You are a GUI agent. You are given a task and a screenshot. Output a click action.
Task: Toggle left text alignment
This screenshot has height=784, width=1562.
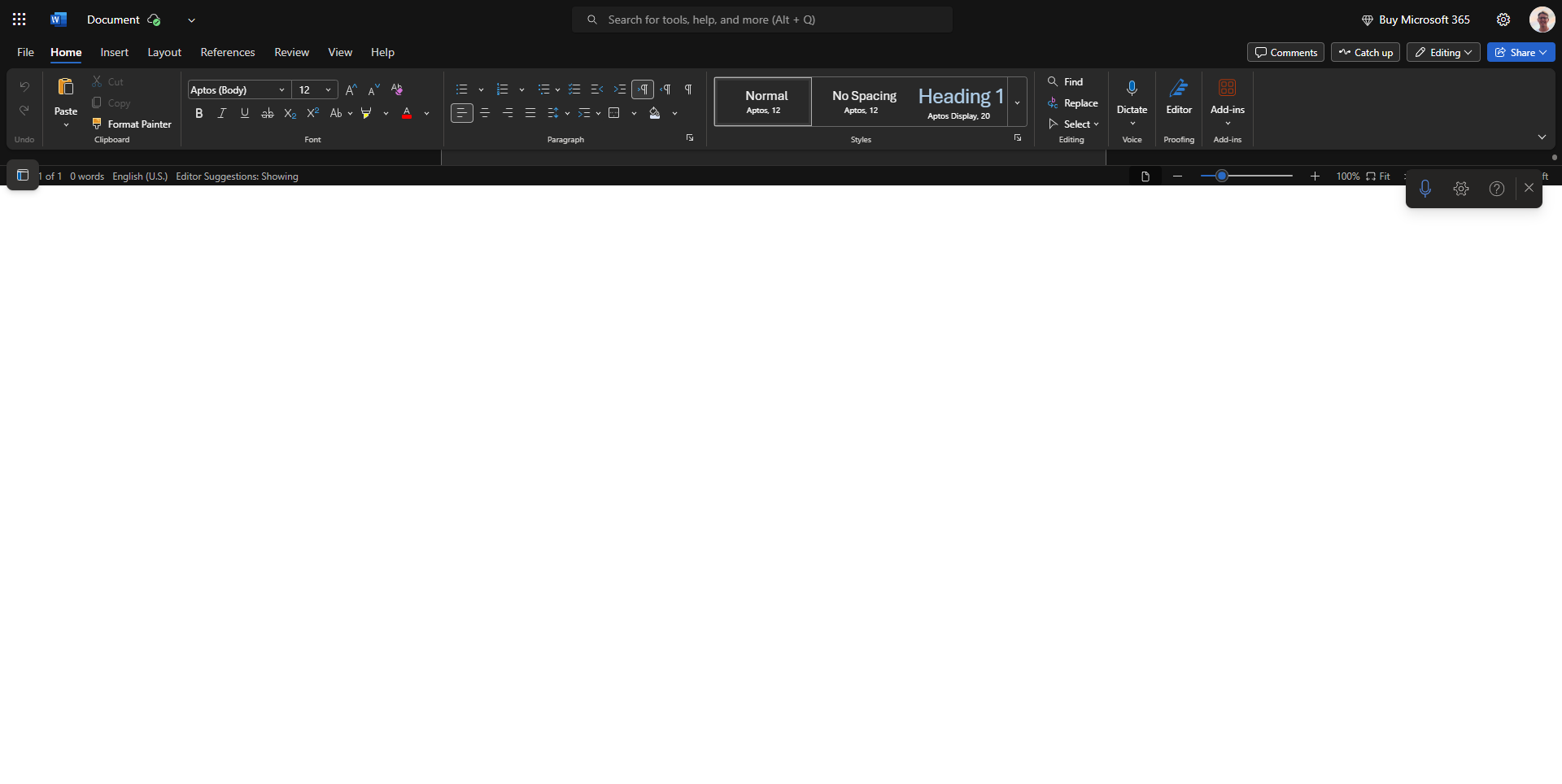461,113
